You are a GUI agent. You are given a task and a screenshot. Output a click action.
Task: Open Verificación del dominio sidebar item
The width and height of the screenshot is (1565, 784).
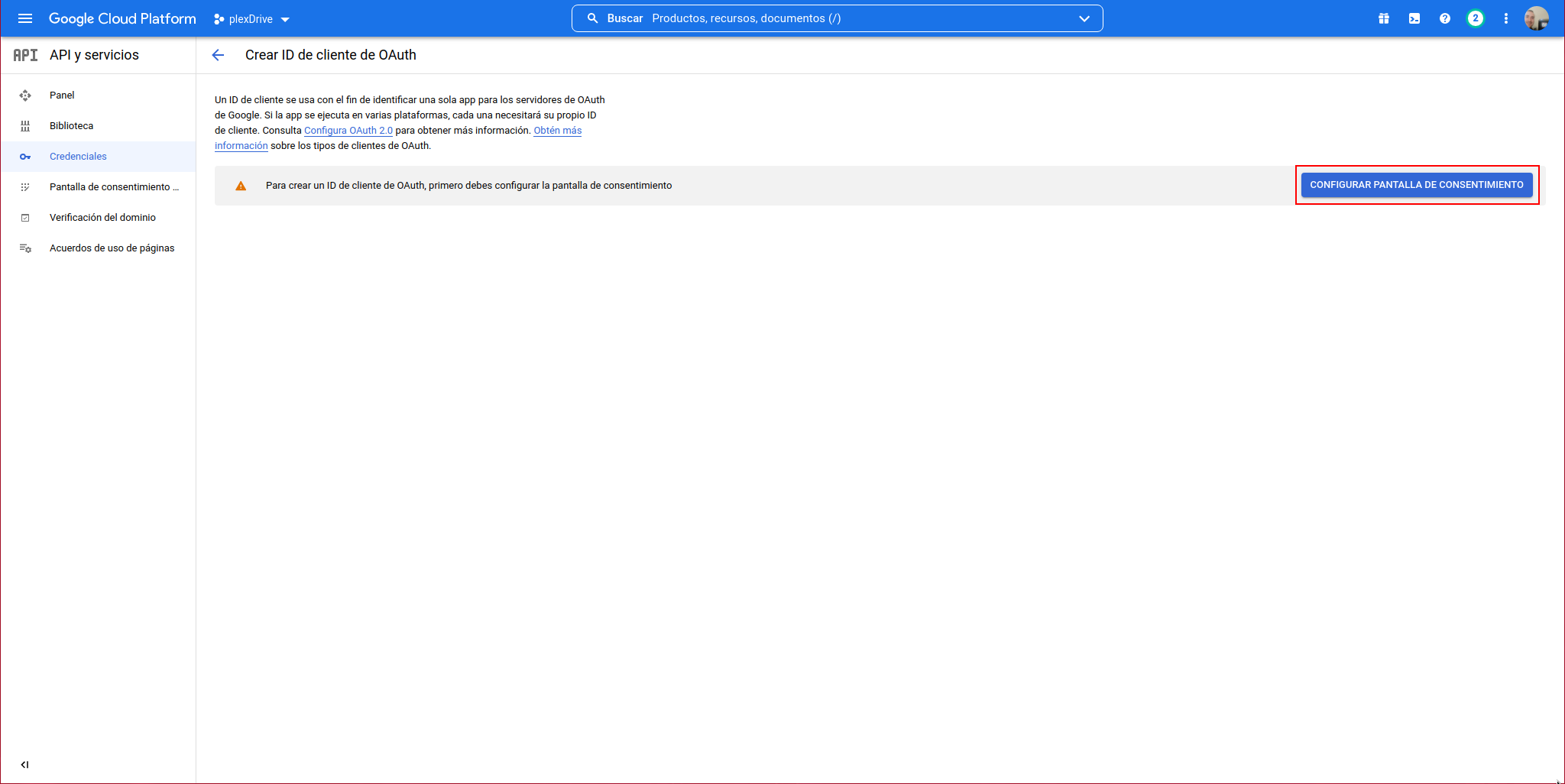pyautogui.click(x=102, y=218)
